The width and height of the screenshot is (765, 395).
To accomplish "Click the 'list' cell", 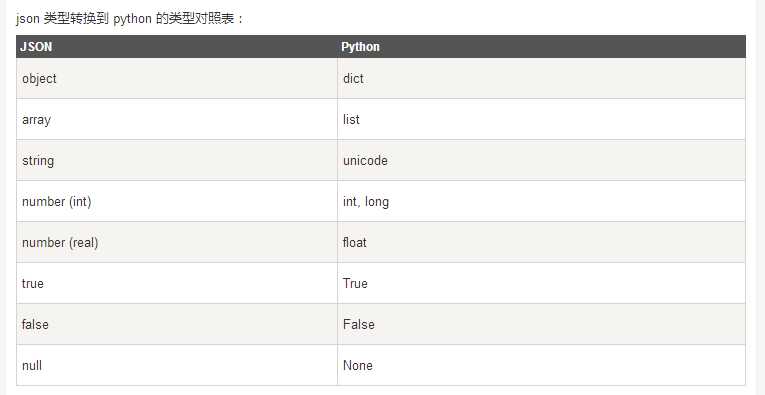I will 541,119.
